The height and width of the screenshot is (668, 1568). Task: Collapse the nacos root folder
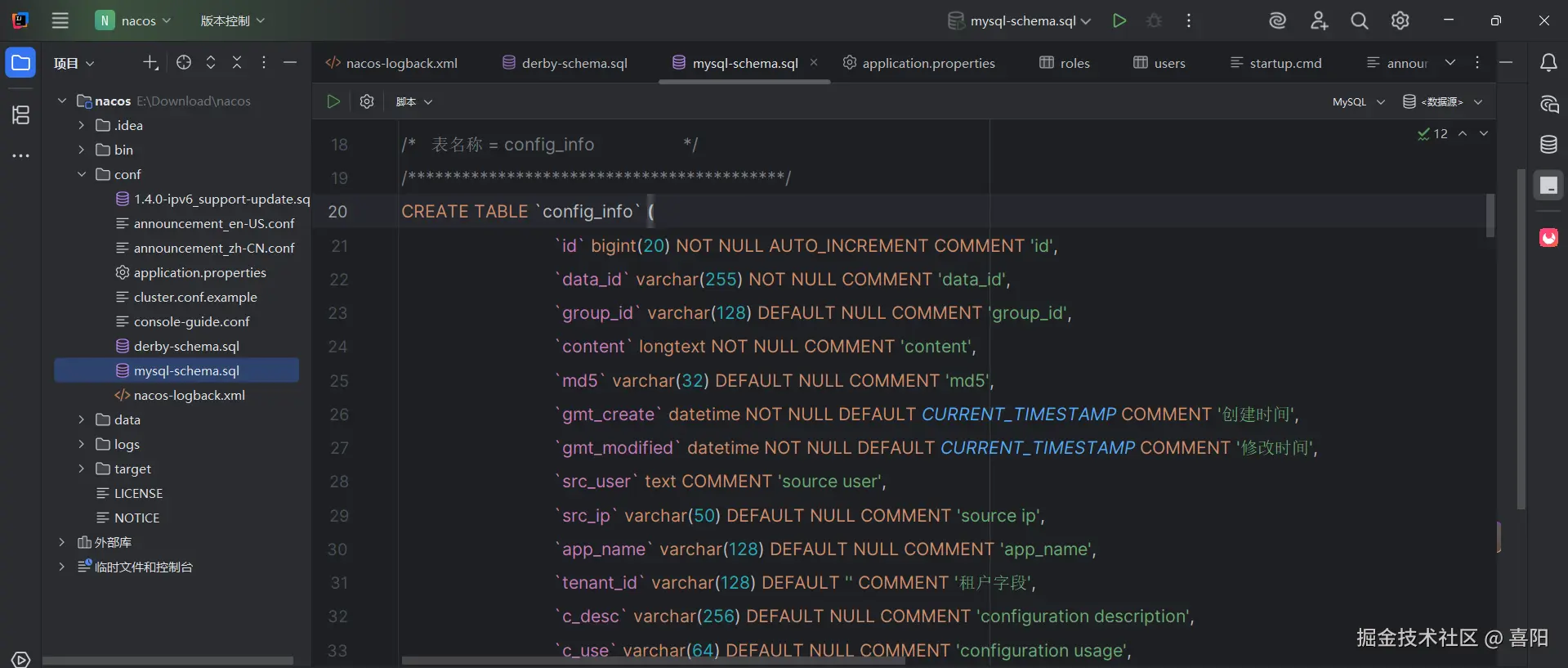tap(61, 101)
